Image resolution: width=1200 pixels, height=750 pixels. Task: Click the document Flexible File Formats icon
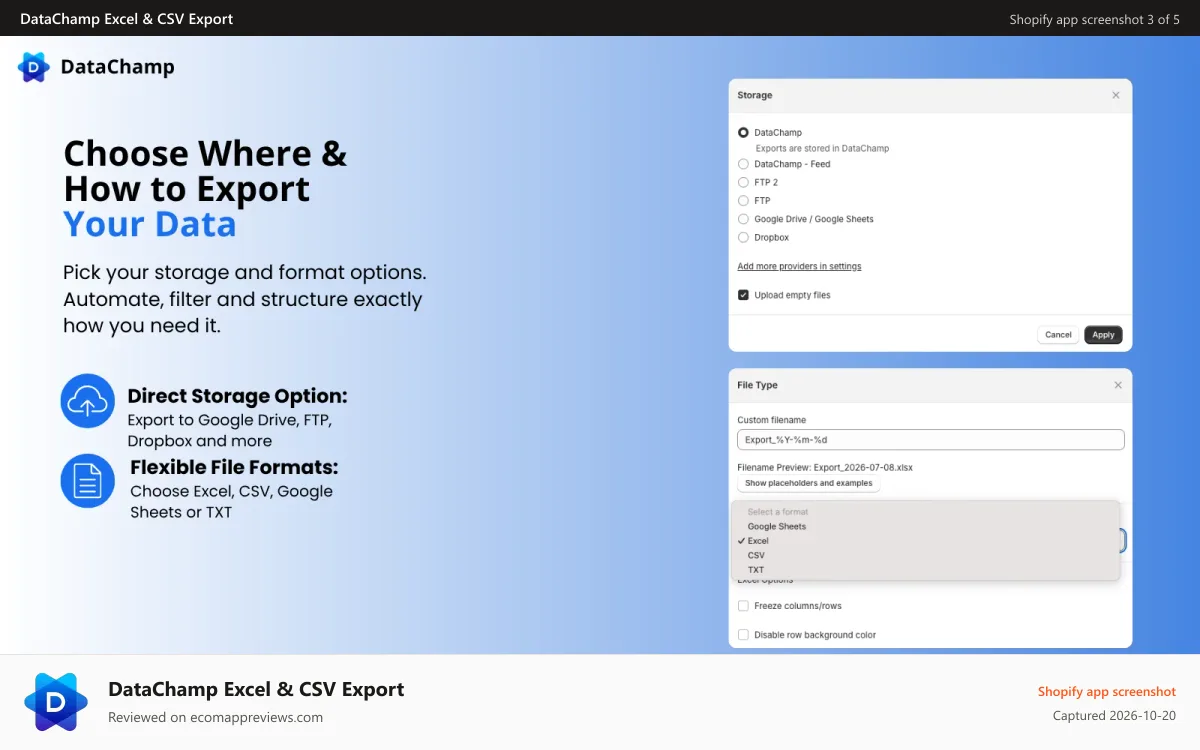click(88, 481)
